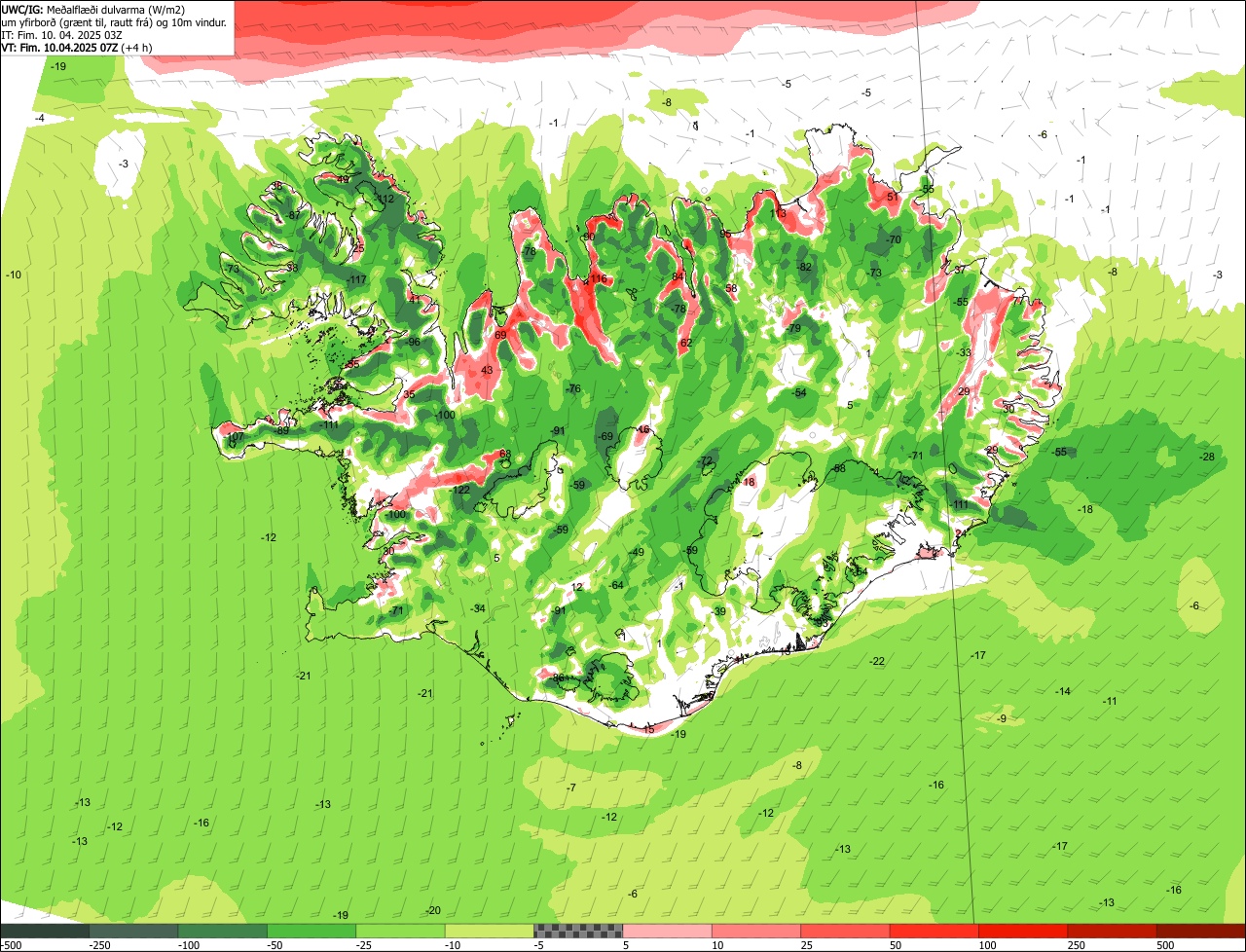Click the '-25' legend scale label
The height and width of the screenshot is (952, 1246).
coord(364,945)
